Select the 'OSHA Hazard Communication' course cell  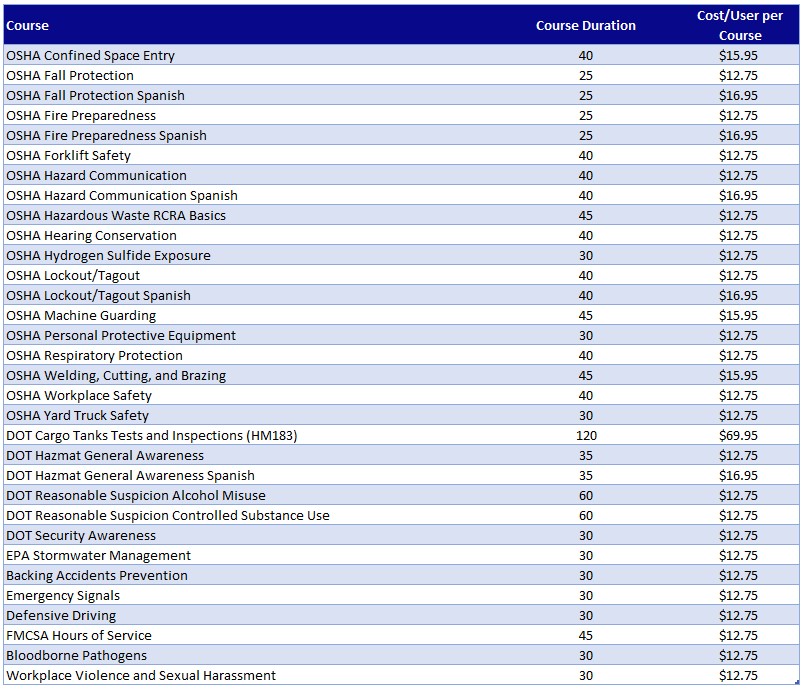(x=96, y=175)
